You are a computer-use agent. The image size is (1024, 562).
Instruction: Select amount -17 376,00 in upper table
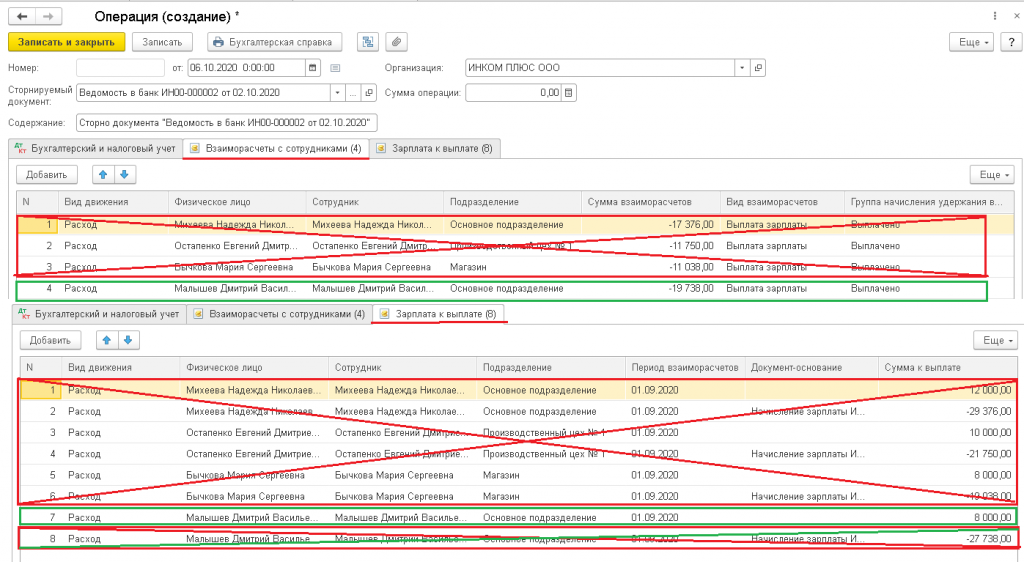click(690, 225)
